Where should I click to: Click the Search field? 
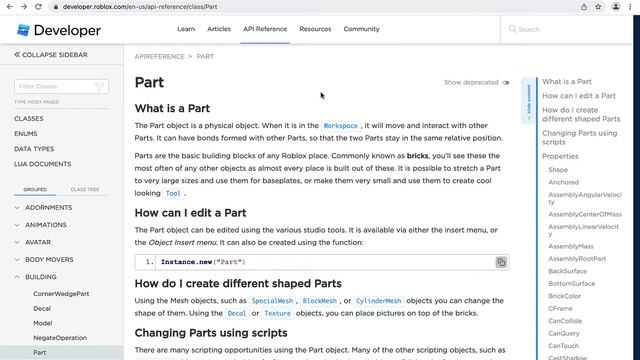tap(567, 29)
